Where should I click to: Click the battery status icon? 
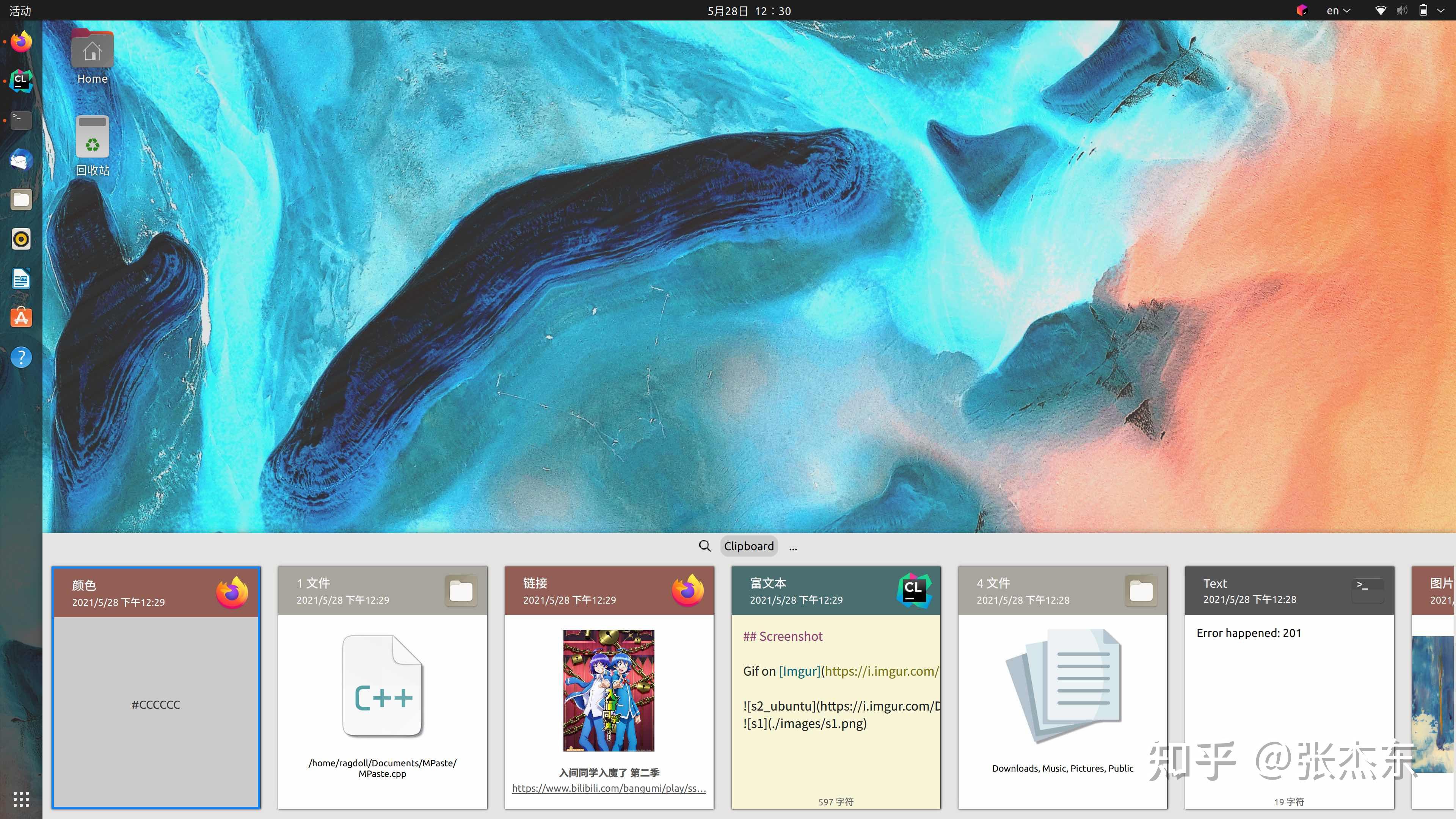tap(1423, 10)
